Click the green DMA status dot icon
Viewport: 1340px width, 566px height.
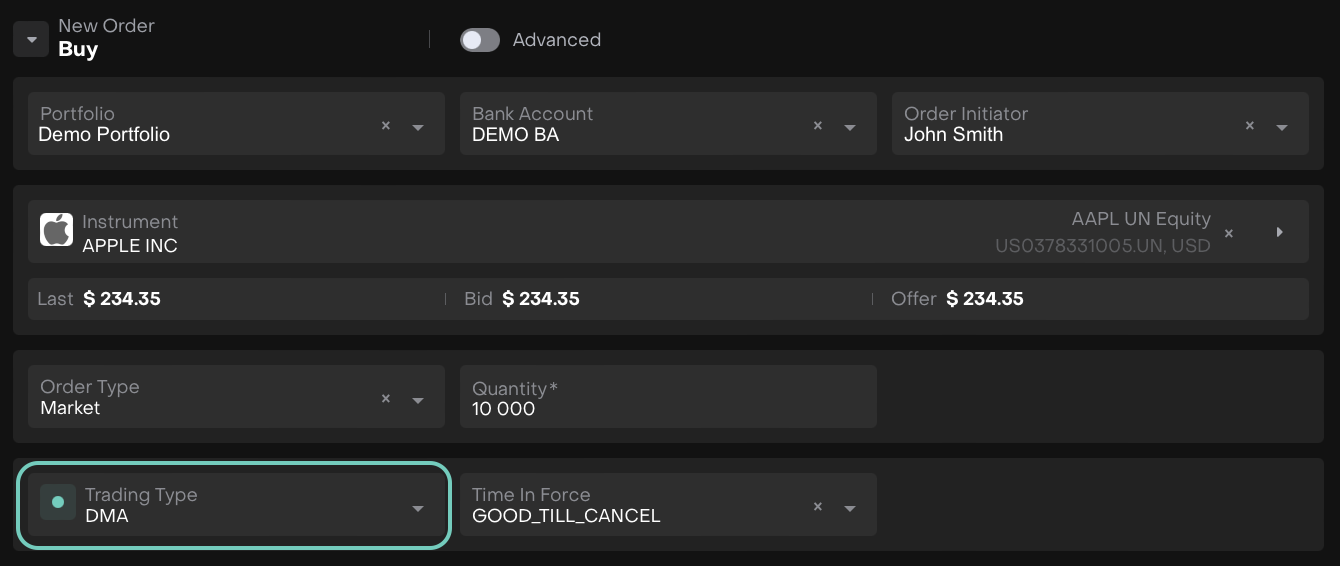[x=58, y=502]
